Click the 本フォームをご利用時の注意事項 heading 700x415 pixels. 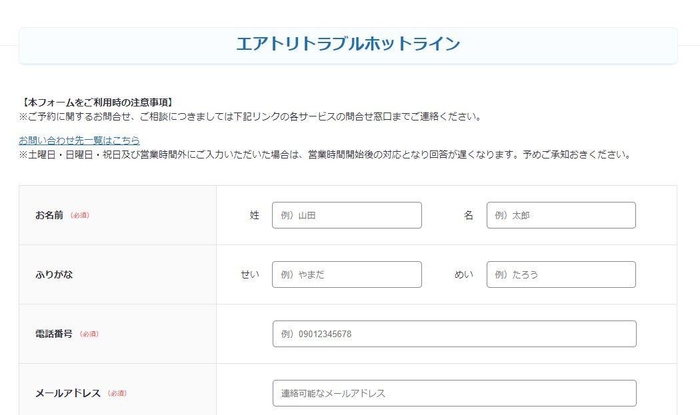[x=97, y=102]
